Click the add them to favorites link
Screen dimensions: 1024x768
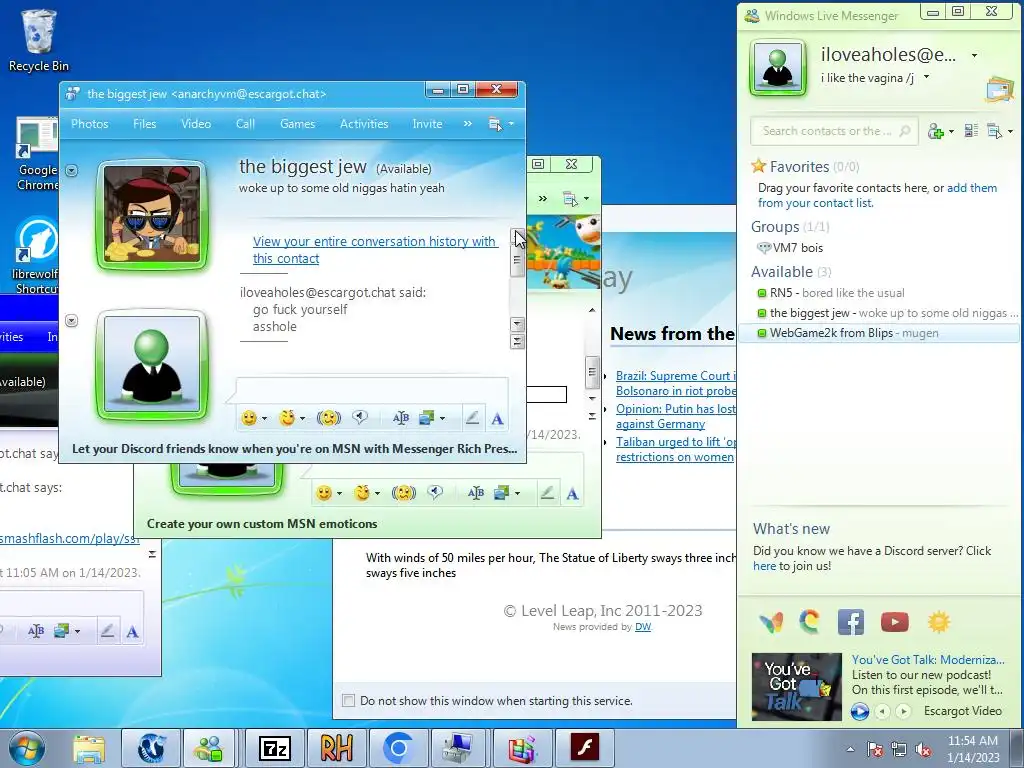coord(972,187)
